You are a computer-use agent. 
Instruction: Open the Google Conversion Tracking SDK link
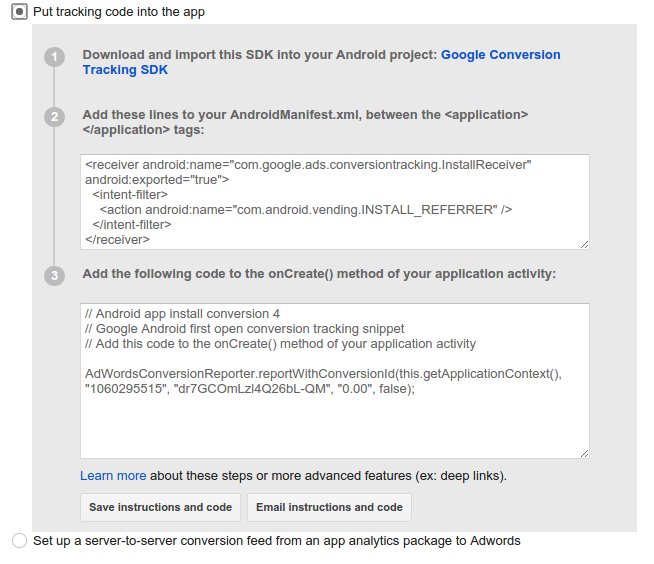[x=500, y=56]
